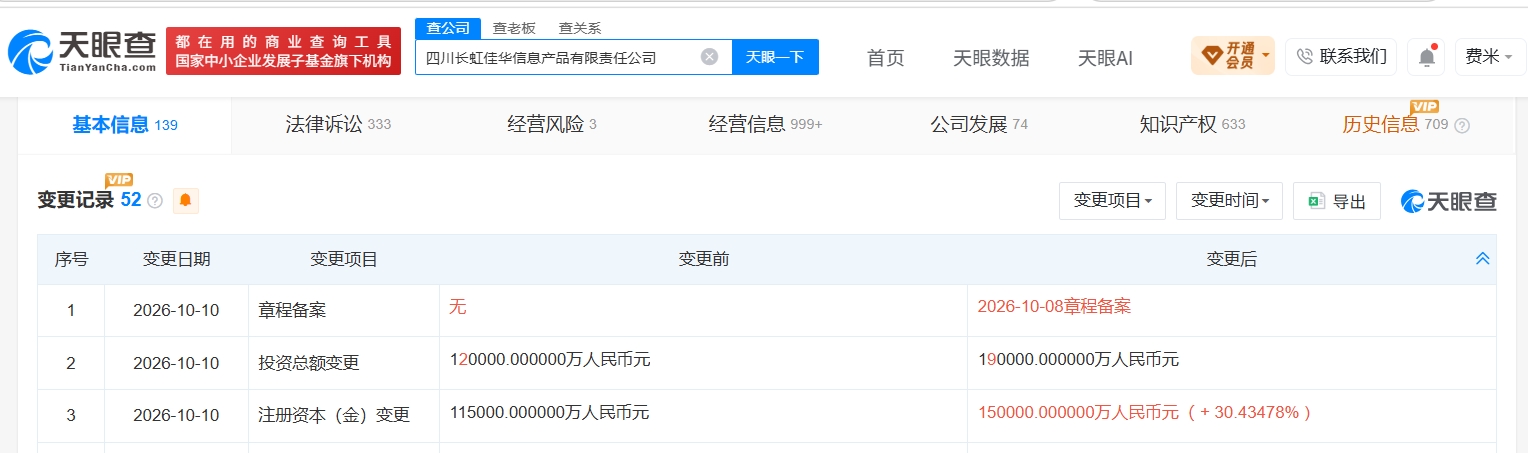
Task: Open notifications via the bell icon in the header
Action: coord(1426,57)
